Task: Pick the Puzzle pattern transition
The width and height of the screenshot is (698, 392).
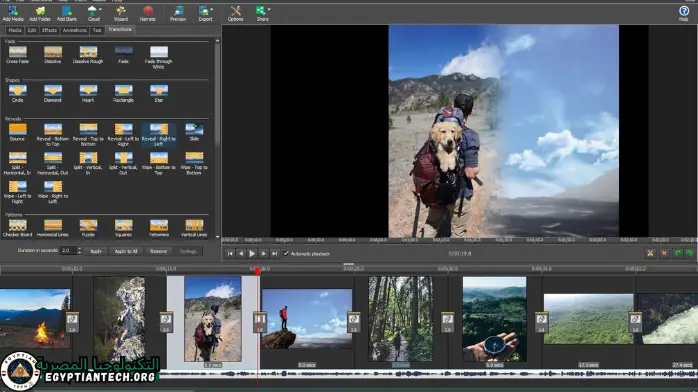Action: click(x=88, y=228)
